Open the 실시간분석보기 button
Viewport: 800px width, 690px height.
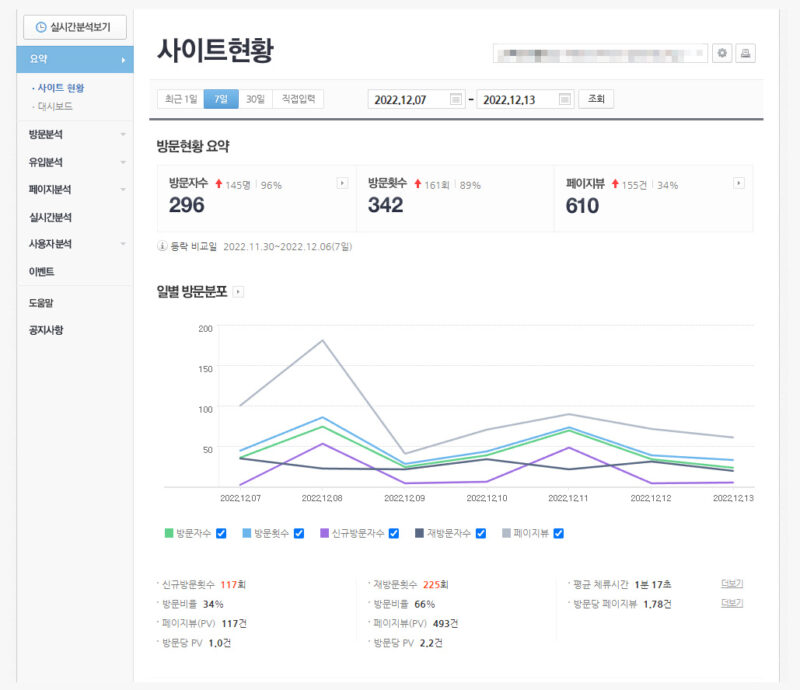(74, 27)
